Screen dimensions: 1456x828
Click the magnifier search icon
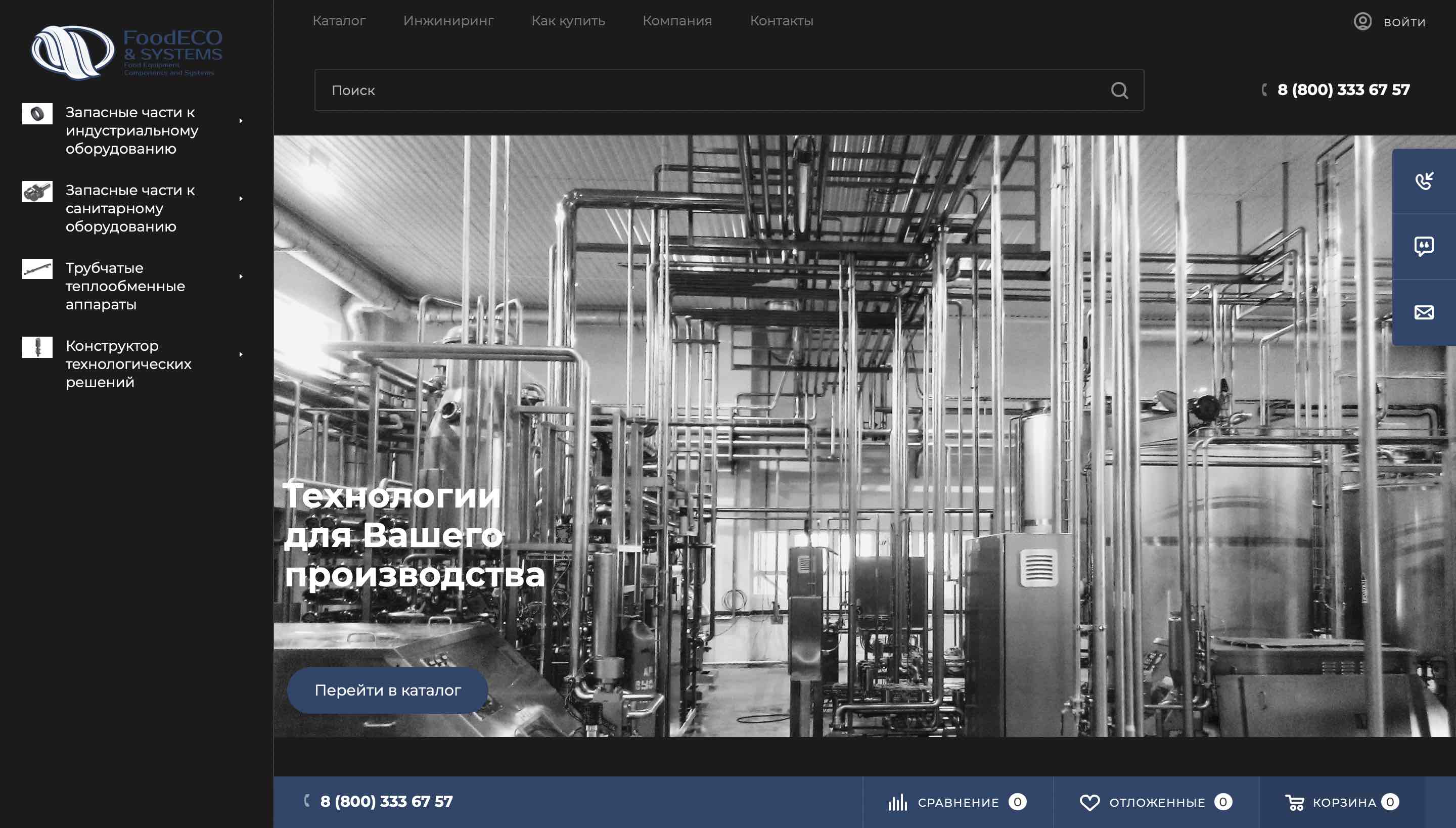[1119, 90]
